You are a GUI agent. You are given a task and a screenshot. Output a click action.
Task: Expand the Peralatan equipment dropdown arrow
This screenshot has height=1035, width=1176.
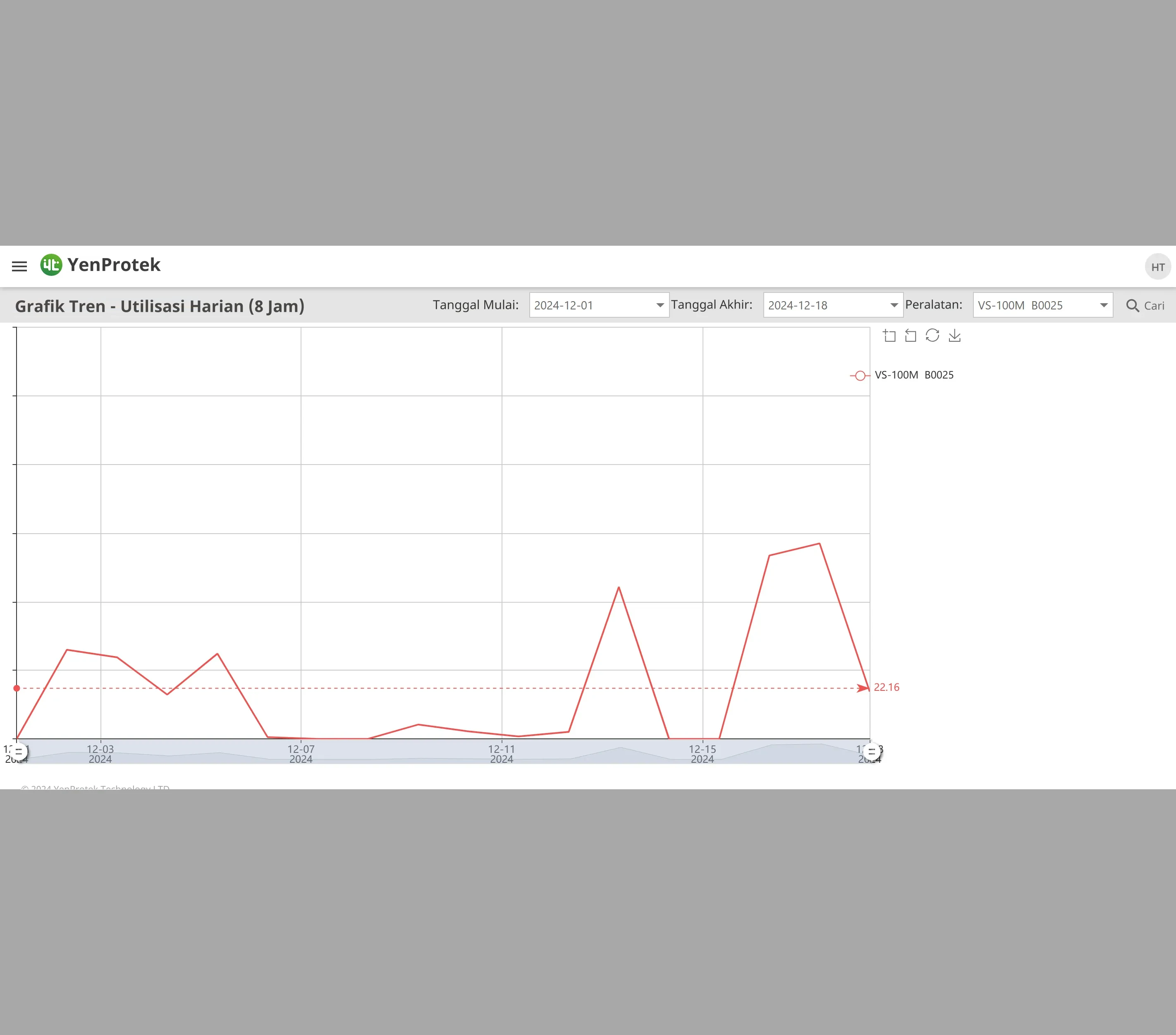click(1104, 305)
